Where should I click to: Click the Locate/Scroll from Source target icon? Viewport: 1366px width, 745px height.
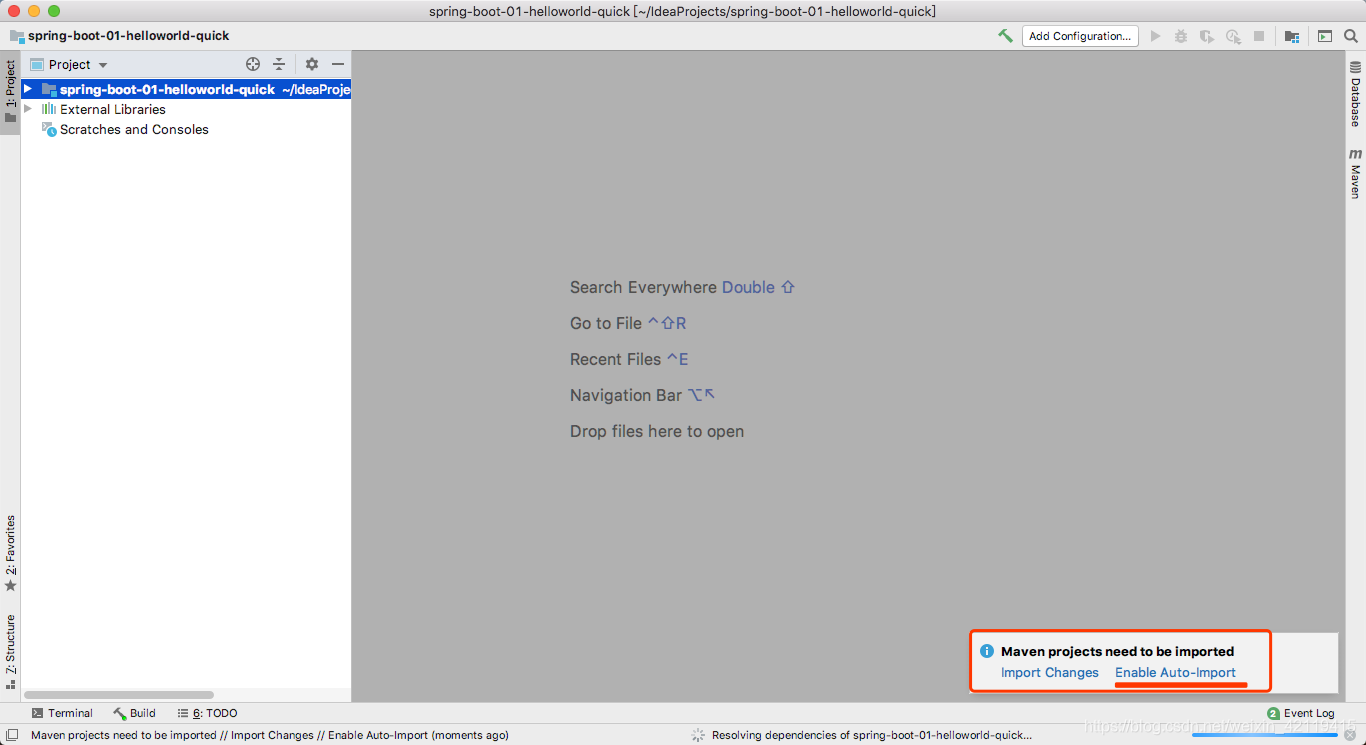click(253, 64)
